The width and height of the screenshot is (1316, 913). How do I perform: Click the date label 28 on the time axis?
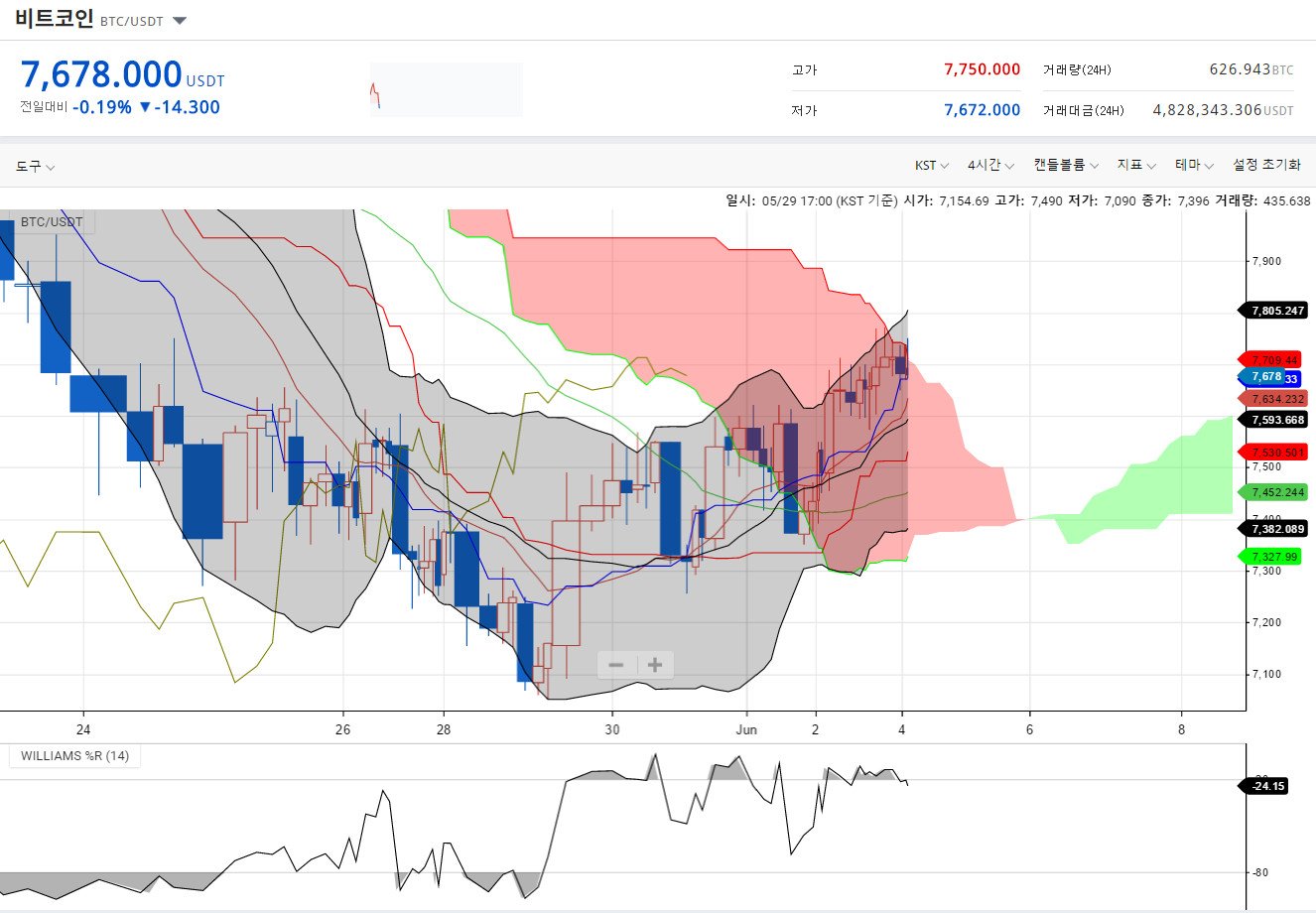(444, 729)
